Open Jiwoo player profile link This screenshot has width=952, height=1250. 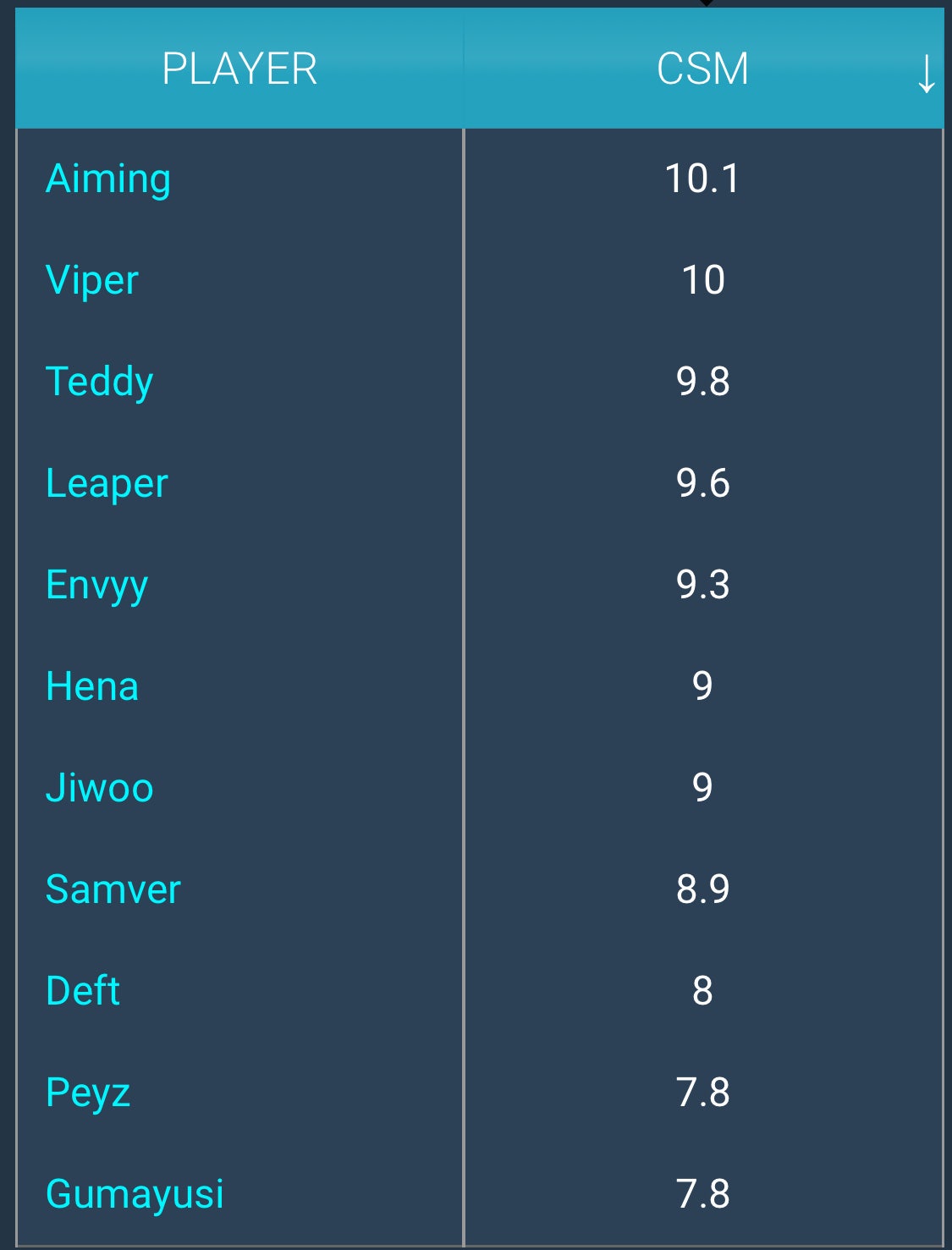coord(100,787)
